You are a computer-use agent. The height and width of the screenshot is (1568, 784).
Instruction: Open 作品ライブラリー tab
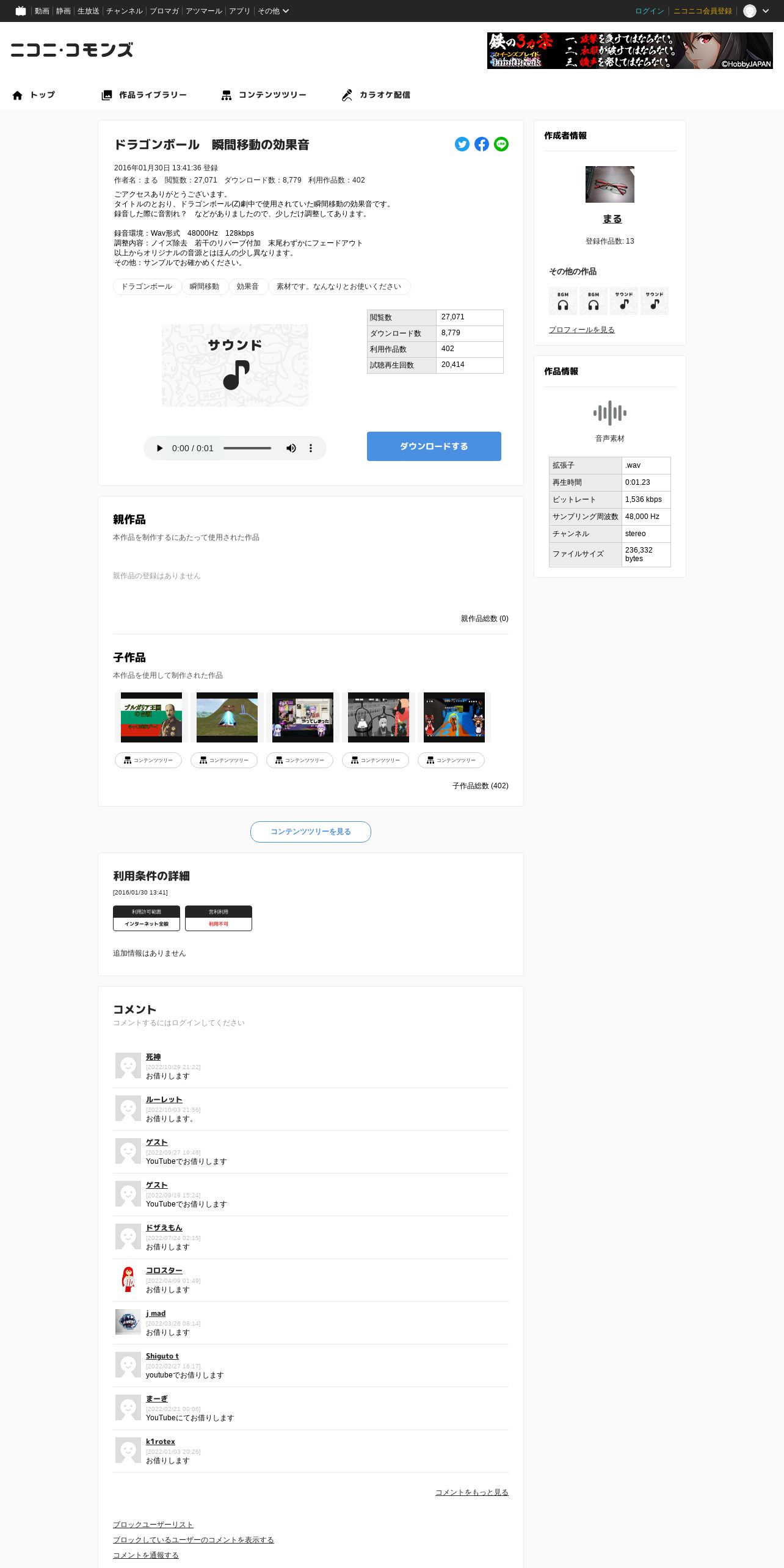pos(144,95)
